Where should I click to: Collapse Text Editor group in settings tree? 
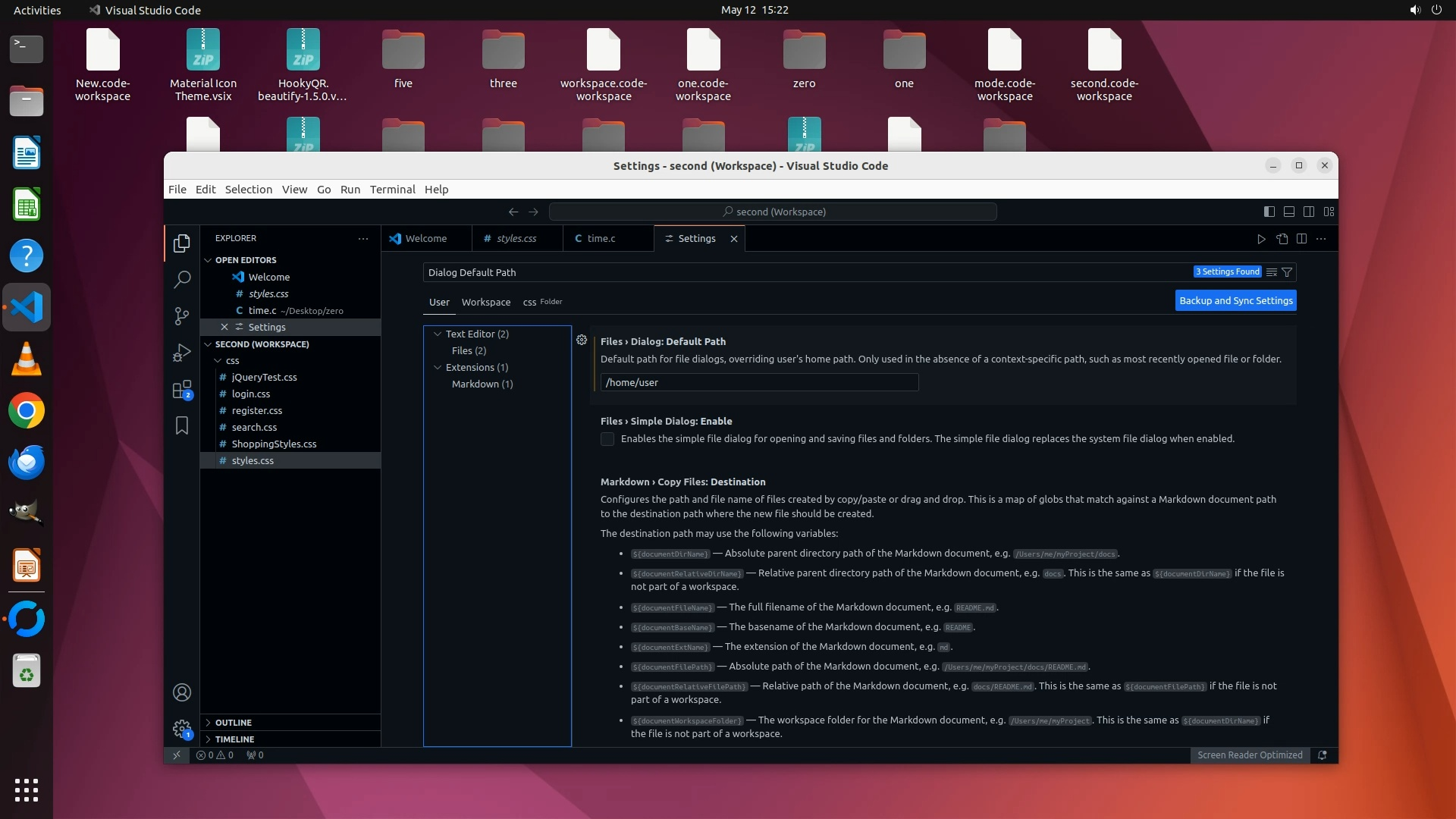click(438, 334)
